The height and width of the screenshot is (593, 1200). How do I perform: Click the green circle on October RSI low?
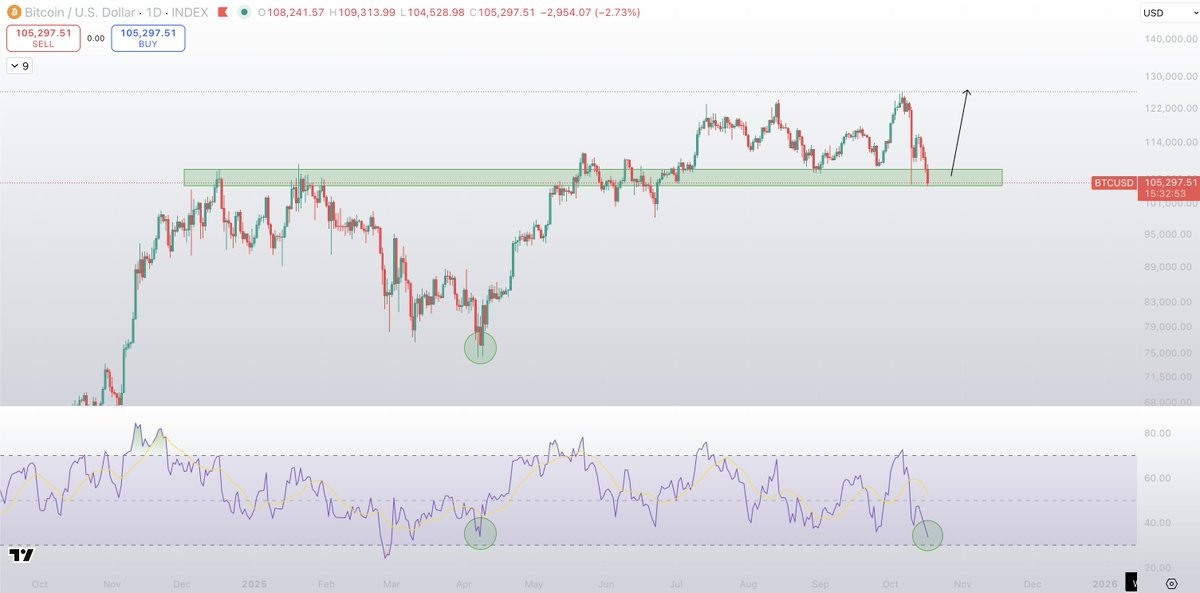[x=927, y=535]
